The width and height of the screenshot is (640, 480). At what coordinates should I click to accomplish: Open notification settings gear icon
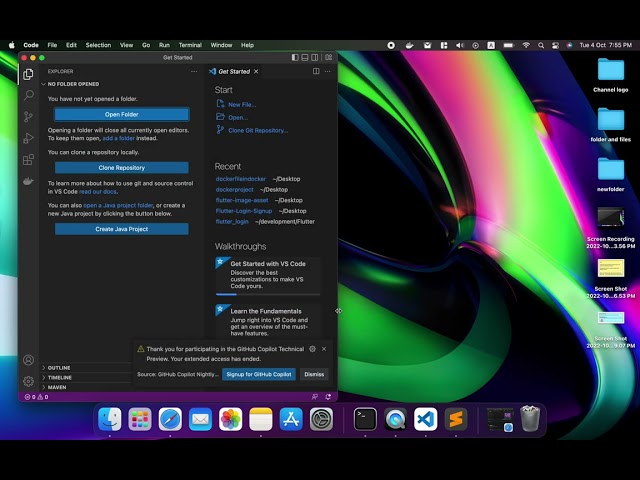(x=312, y=349)
